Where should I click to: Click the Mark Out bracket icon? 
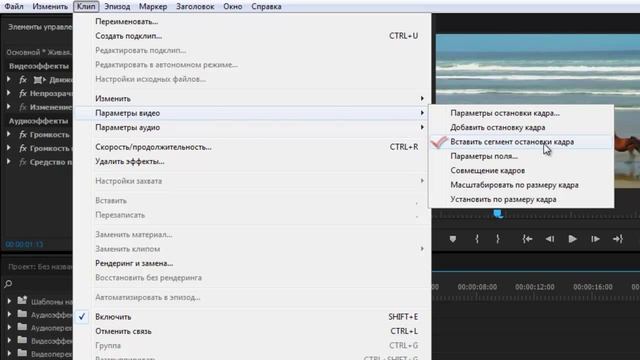point(498,239)
